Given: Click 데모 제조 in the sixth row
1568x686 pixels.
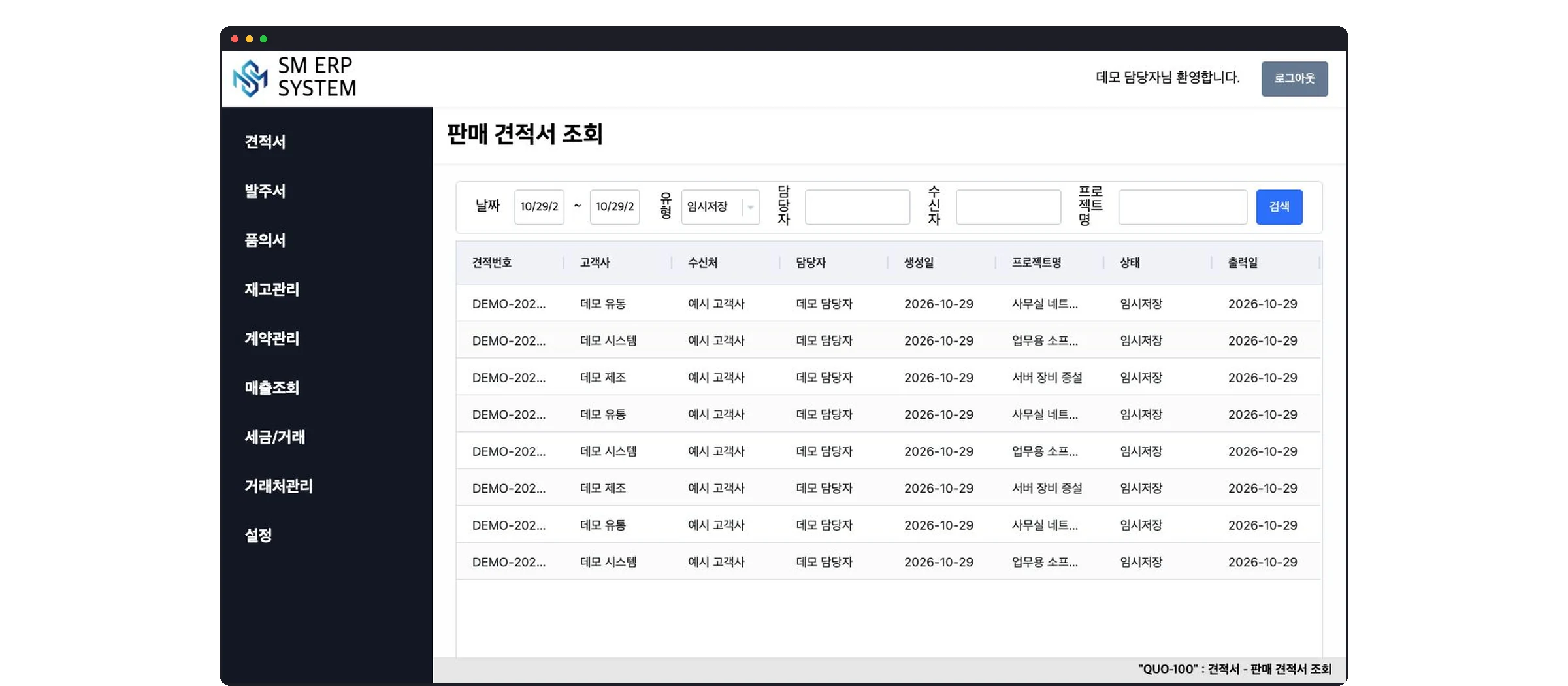Looking at the screenshot, I should click(x=603, y=488).
